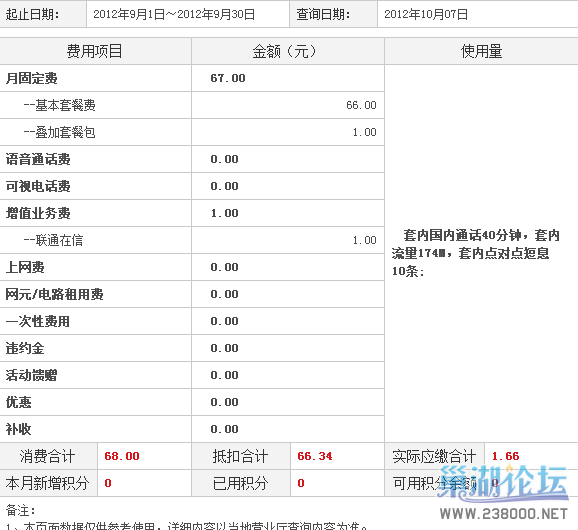Click the 1.00 amount for 增值业务费
This screenshot has height=530, width=578.
224,213
